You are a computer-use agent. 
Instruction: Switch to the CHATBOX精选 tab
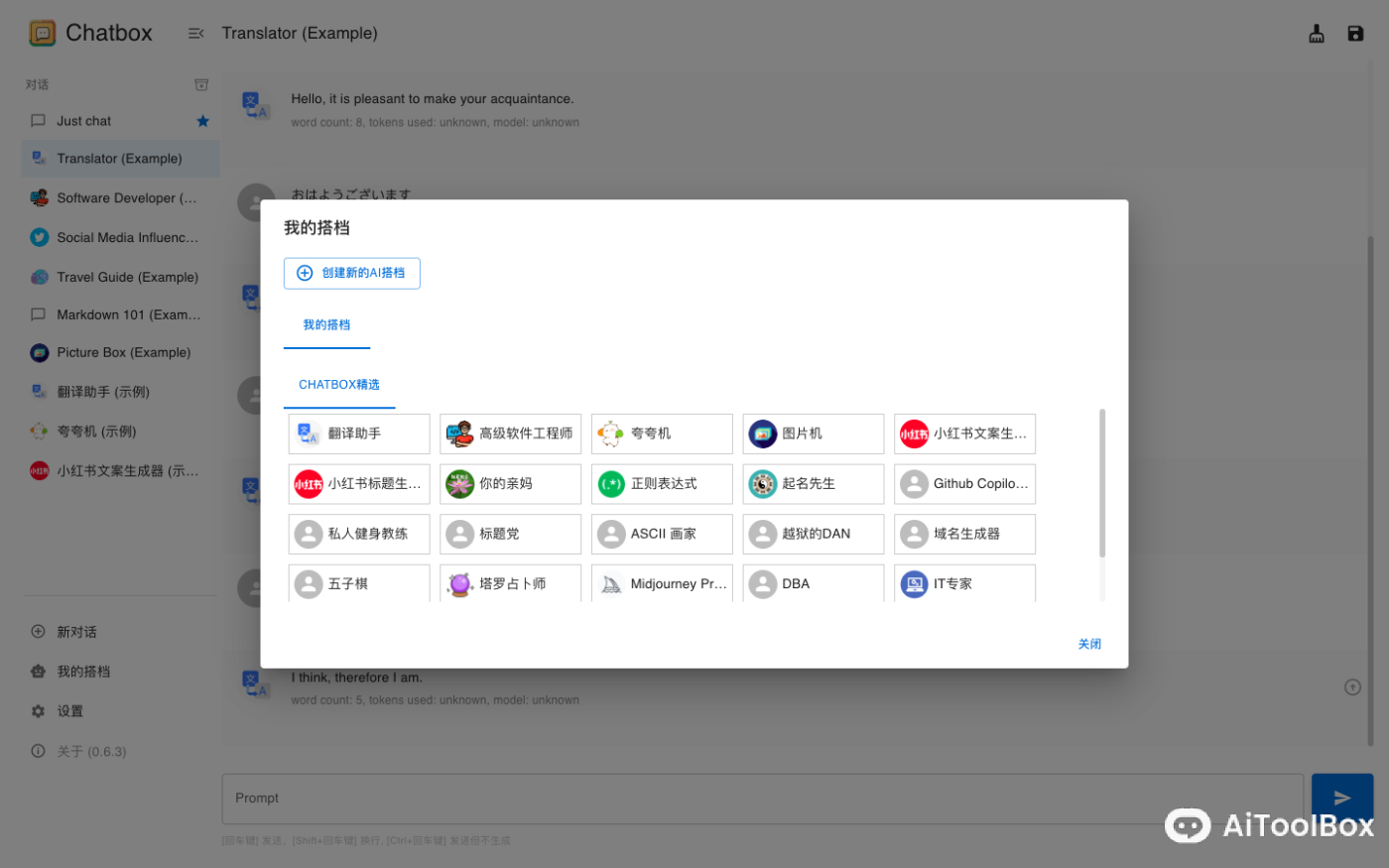click(x=339, y=384)
